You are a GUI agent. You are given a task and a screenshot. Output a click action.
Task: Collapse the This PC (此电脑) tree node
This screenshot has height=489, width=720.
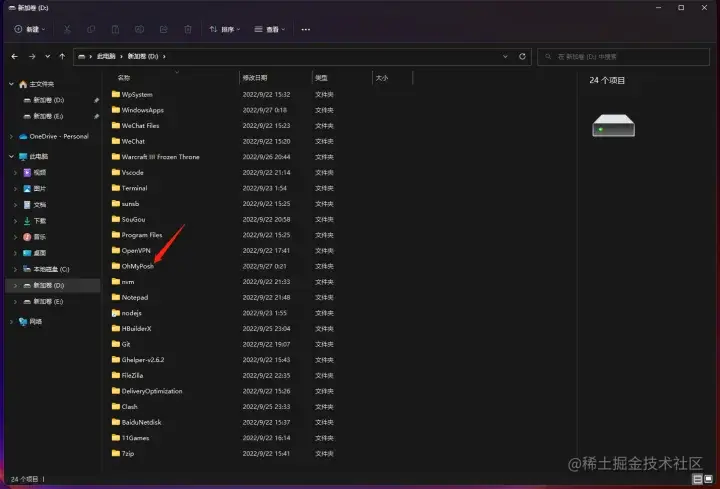pyautogui.click(x=11, y=157)
